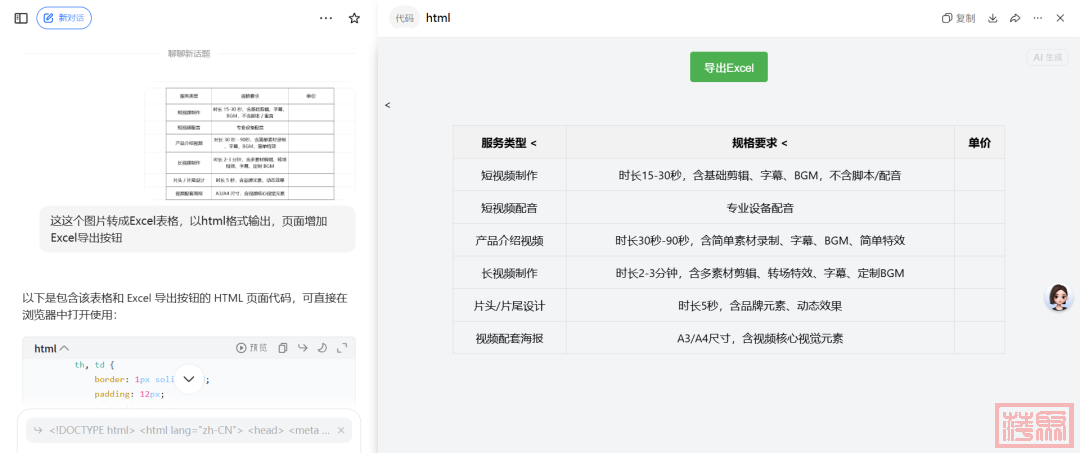Star this conversation as favorite
Viewport: 1080px width, 453px height.
point(354,18)
